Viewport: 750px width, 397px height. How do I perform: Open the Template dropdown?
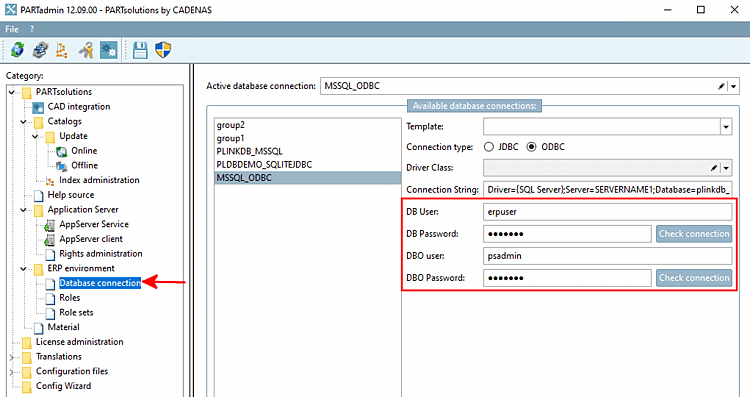pos(726,127)
